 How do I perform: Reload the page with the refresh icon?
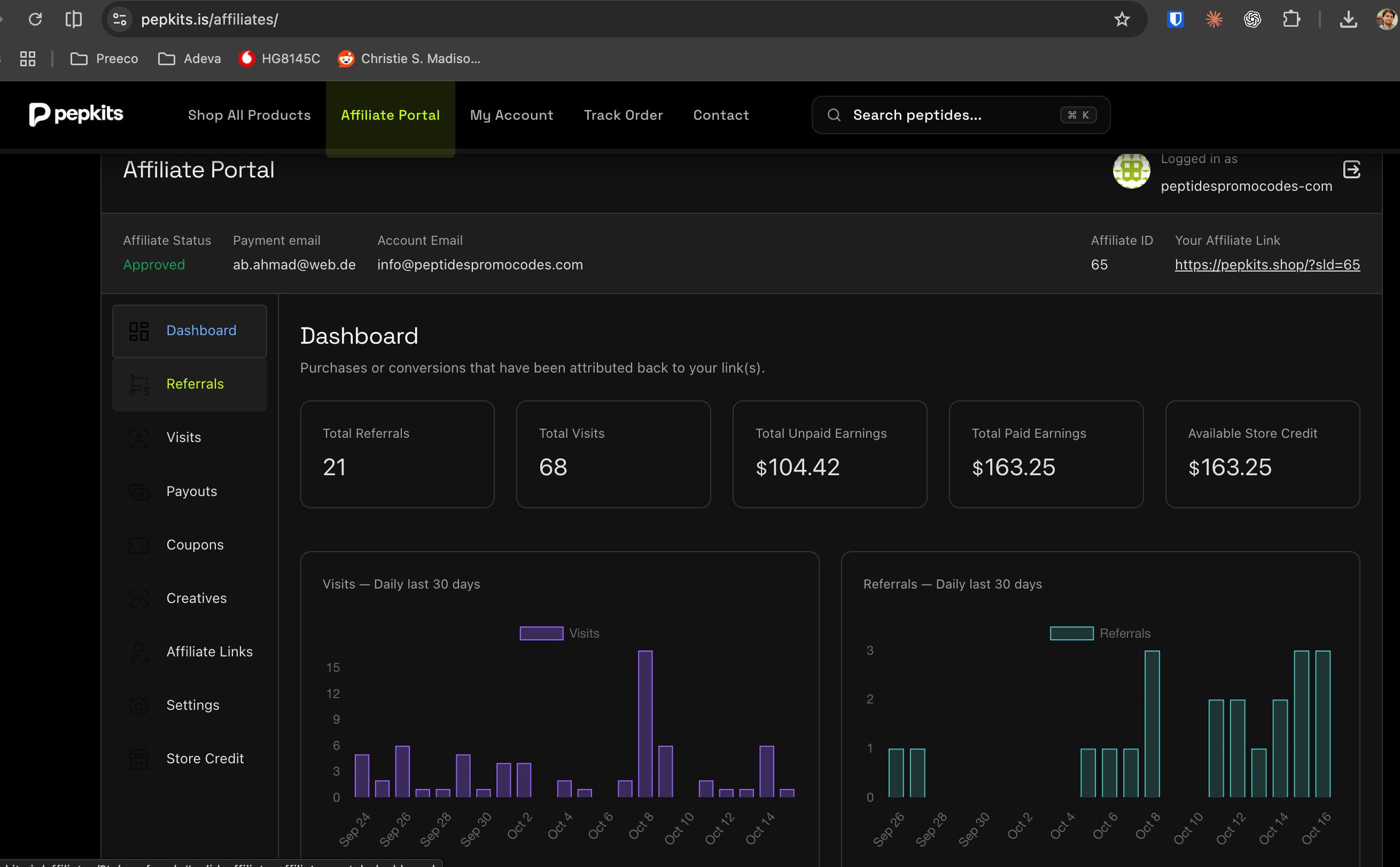(x=35, y=19)
